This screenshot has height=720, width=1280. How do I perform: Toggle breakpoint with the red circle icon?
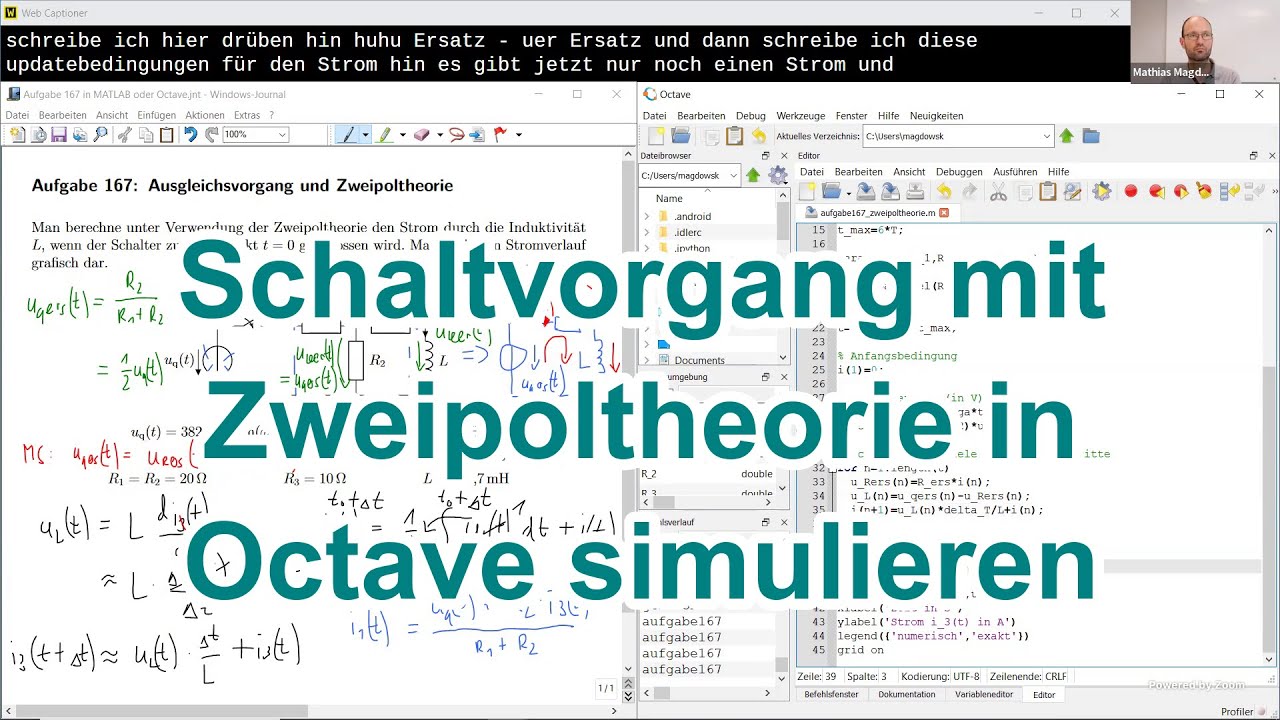tap(1131, 191)
